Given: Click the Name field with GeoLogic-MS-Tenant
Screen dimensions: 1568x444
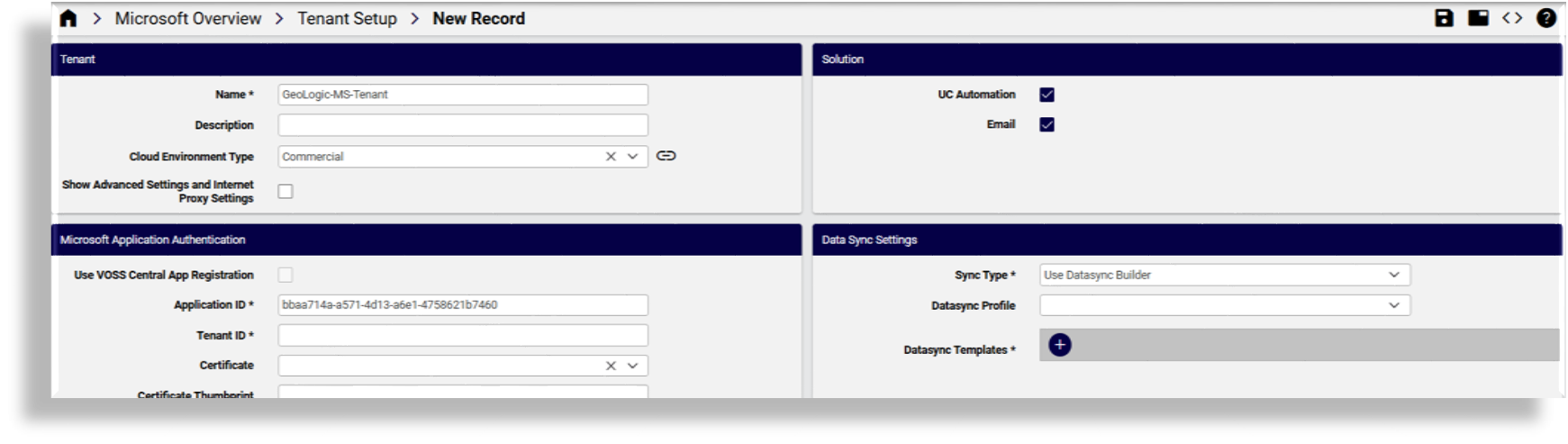Looking at the screenshot, I should tap(463, 95).
